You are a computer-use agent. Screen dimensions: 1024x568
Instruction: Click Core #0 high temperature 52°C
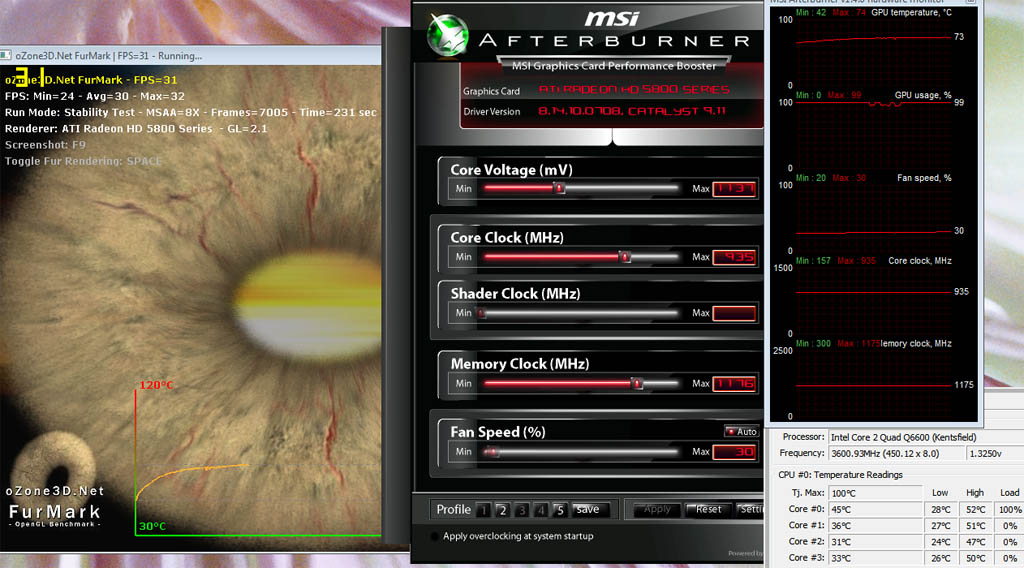[976, 509]
